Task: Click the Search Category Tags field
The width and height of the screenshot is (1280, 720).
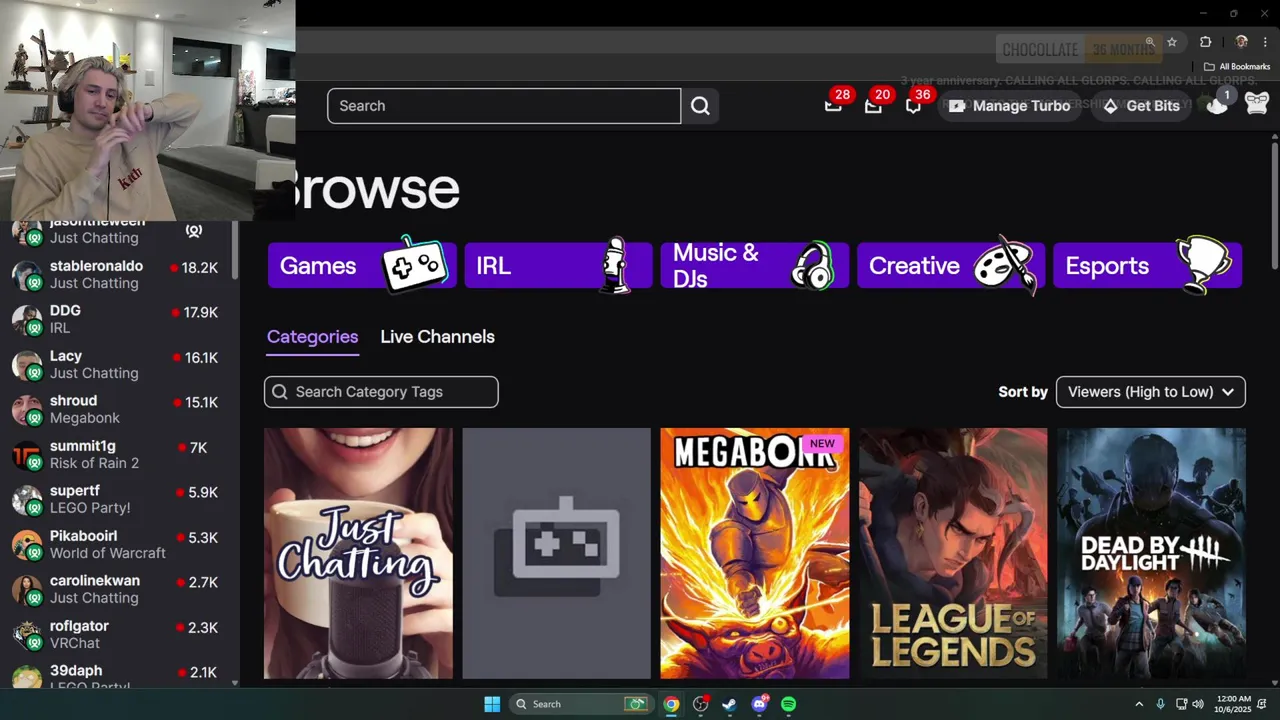Action: click(381, 392)
